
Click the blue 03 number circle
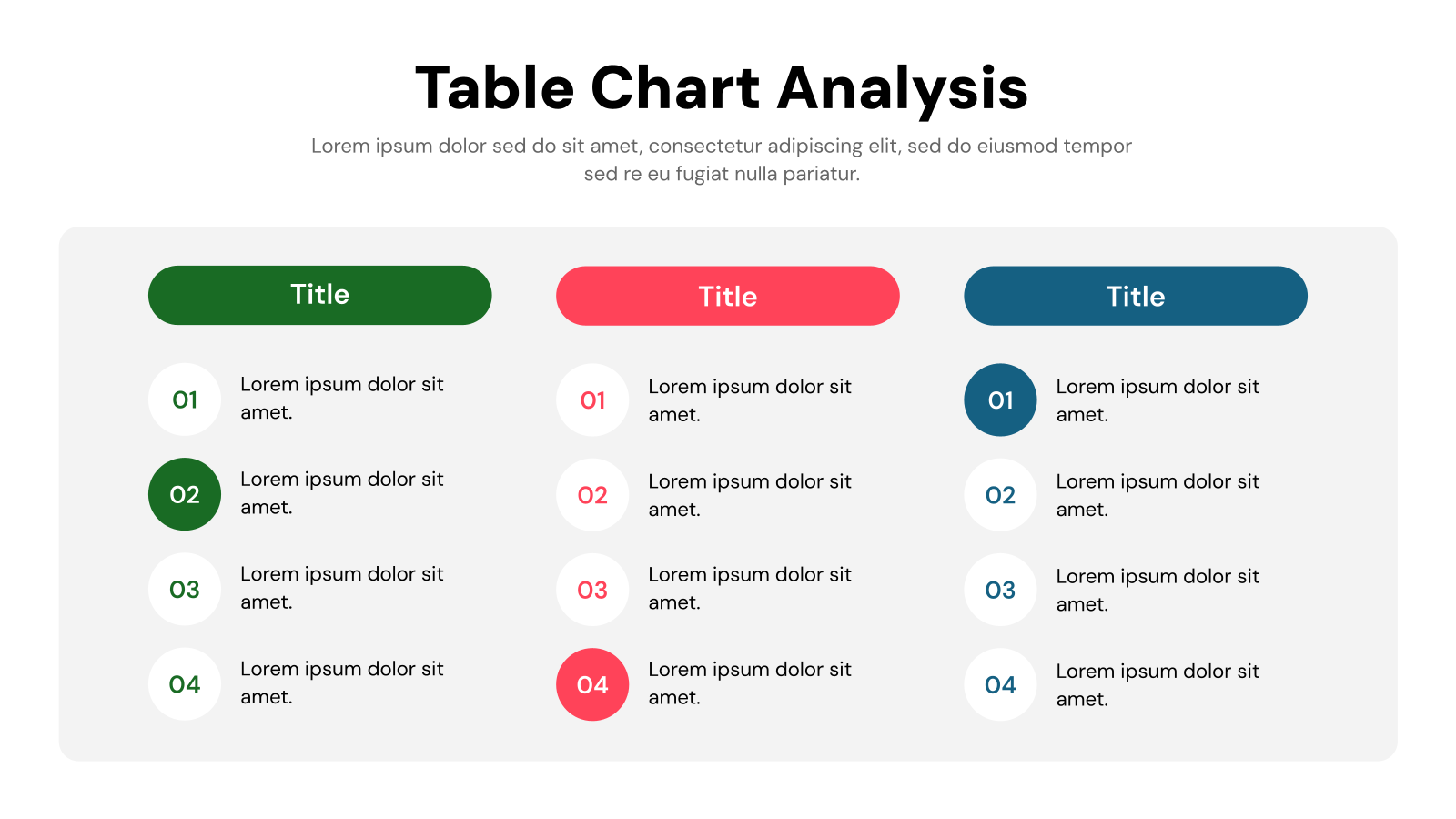(x=1000, y=590)
